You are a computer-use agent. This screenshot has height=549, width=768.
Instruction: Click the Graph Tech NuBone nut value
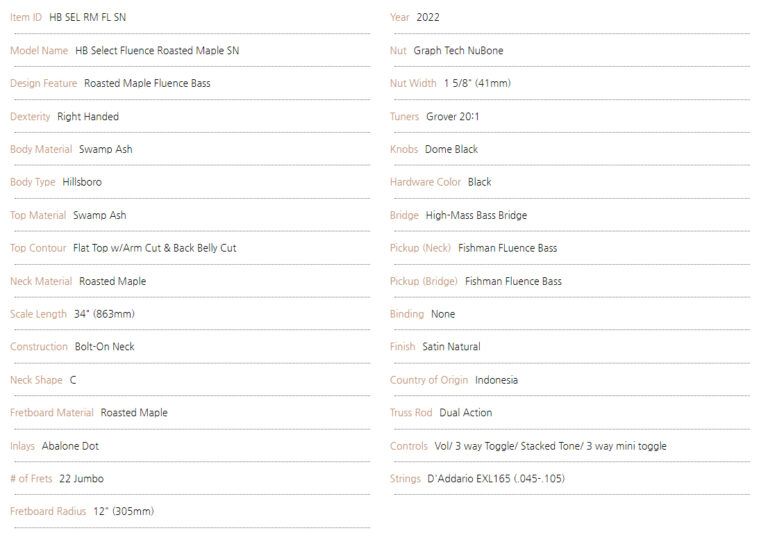point(458,50)
